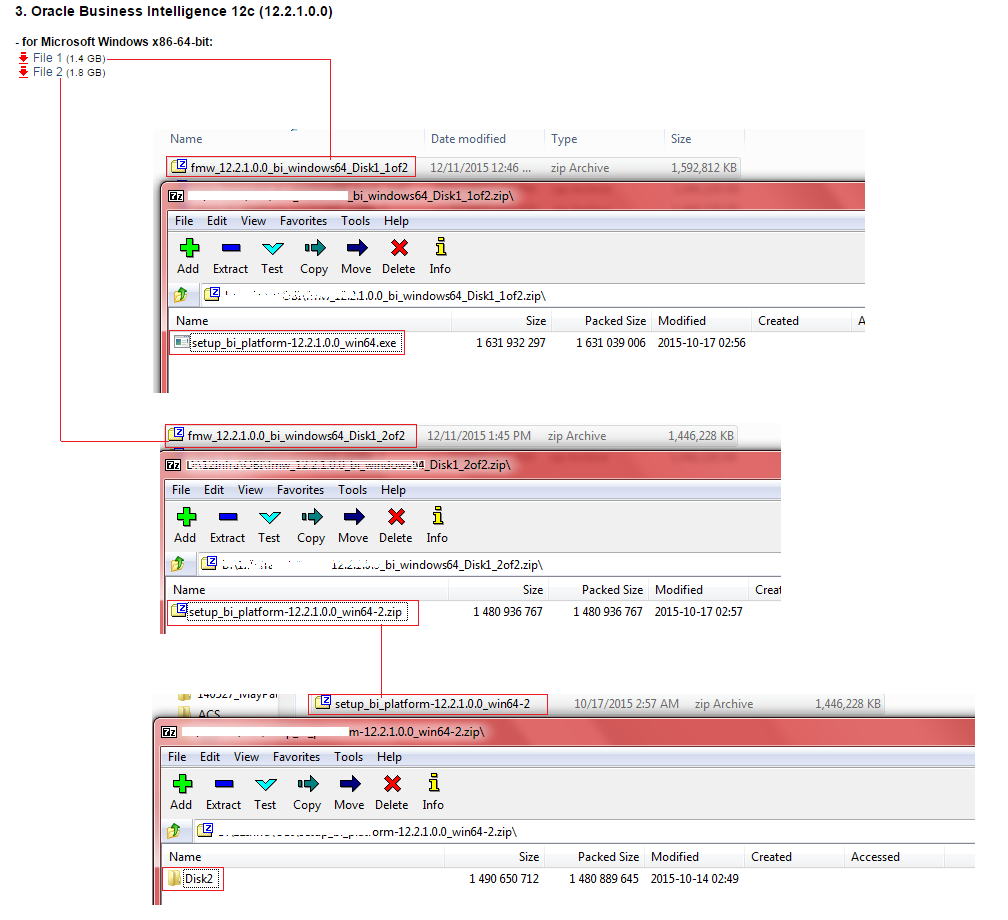Open Edit menu in Disk1_1of2 window
This screenshot has height=920, width=1008.
217,221
